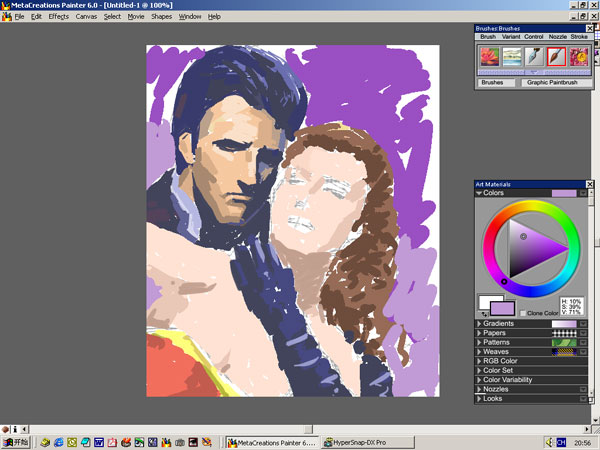This screenshot has width=600, height=450.
Task: Open the Windows Start button
Action: 15,443
